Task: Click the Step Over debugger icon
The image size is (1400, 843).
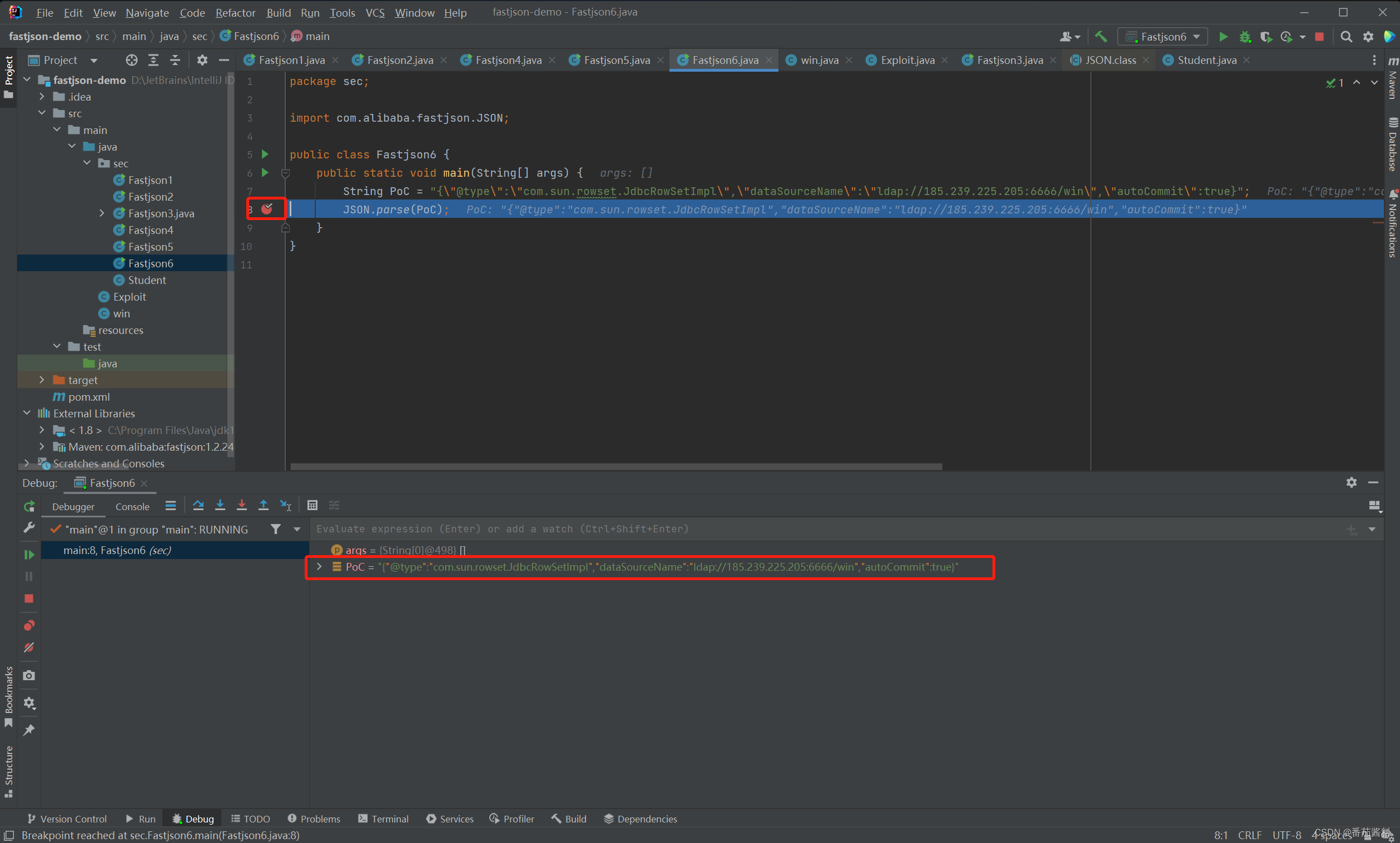Action: pyautogui.click(x=198, y=505)
